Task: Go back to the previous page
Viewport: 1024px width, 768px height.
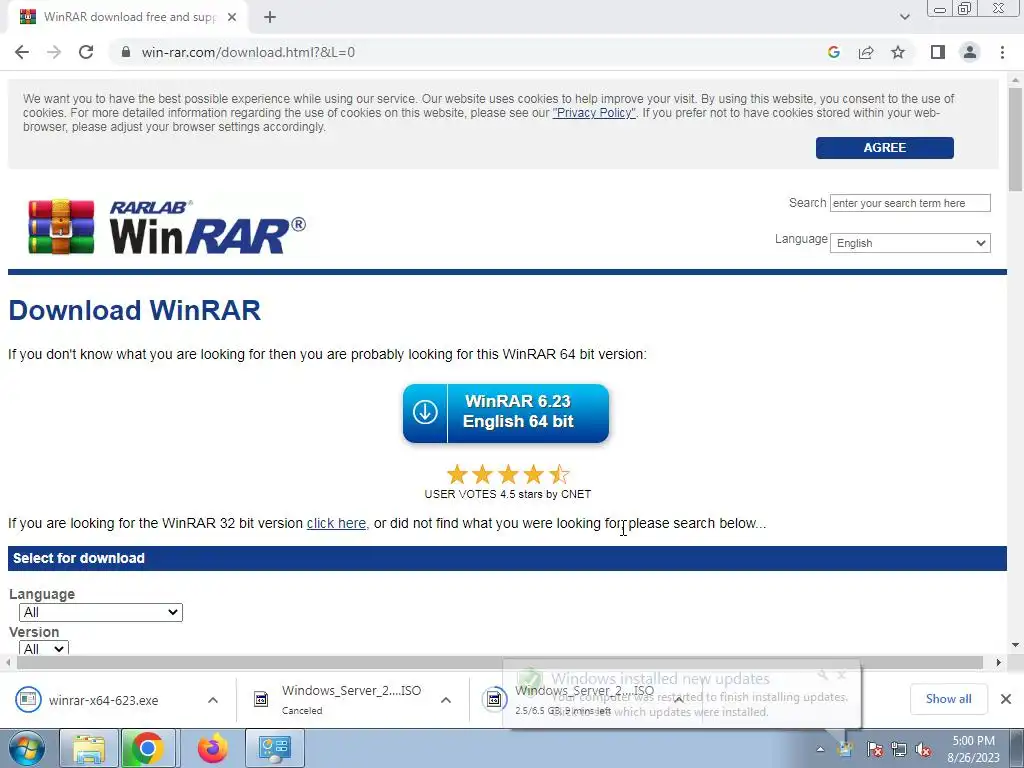Action: coord(22,52)
